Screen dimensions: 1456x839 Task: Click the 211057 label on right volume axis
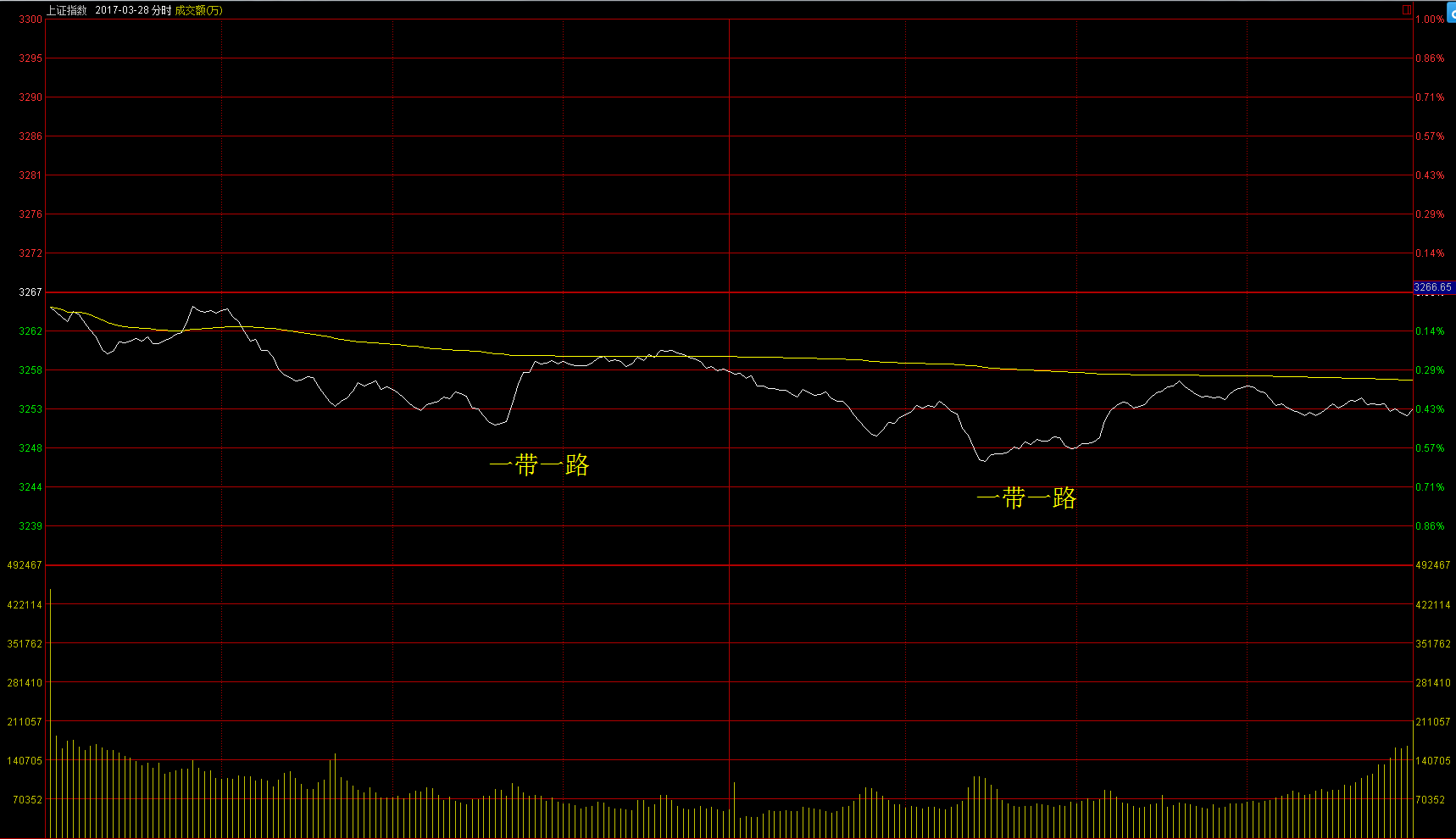coord(1432,722)
